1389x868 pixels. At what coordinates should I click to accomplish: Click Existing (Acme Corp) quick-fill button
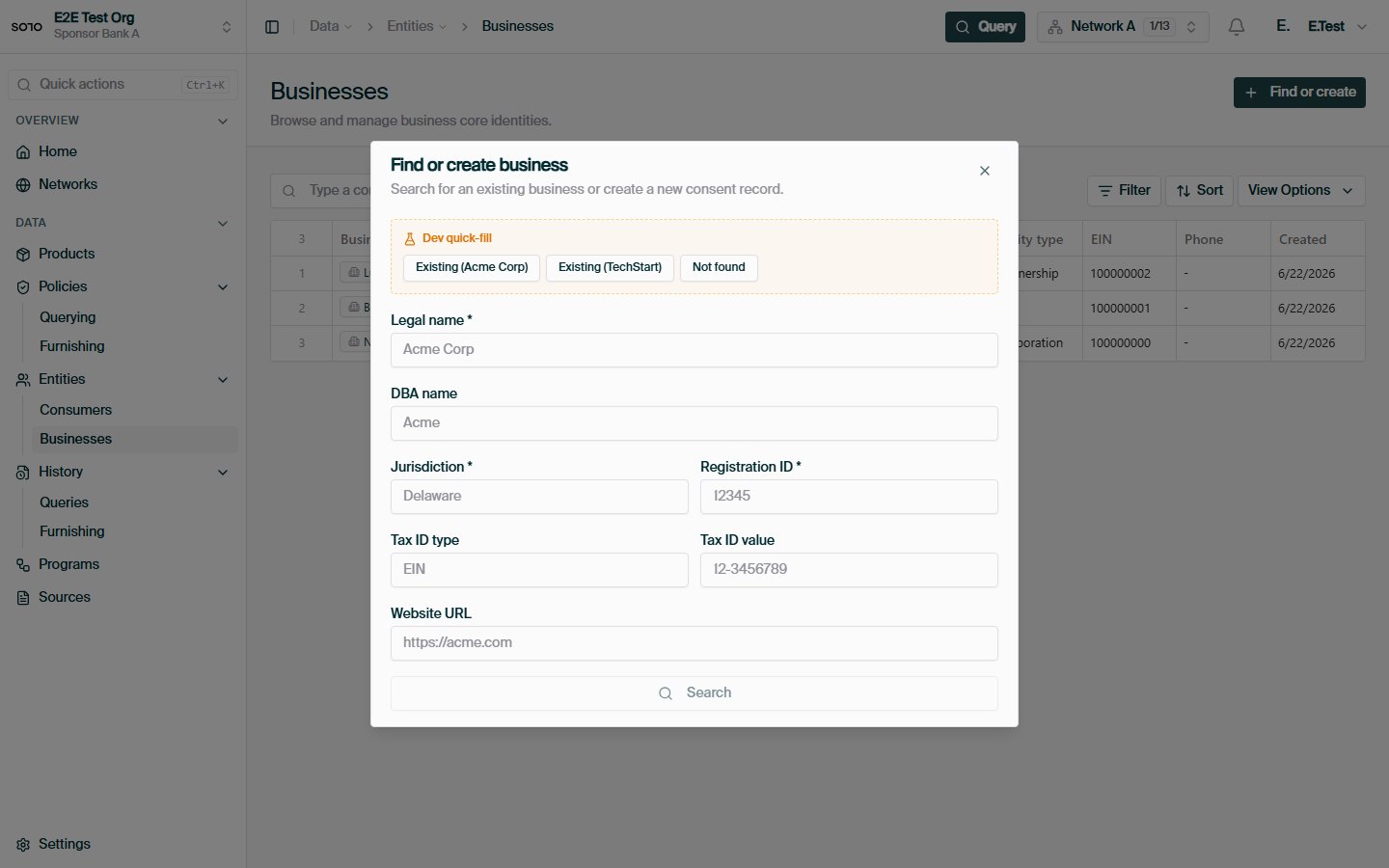[x=472, y=267]
